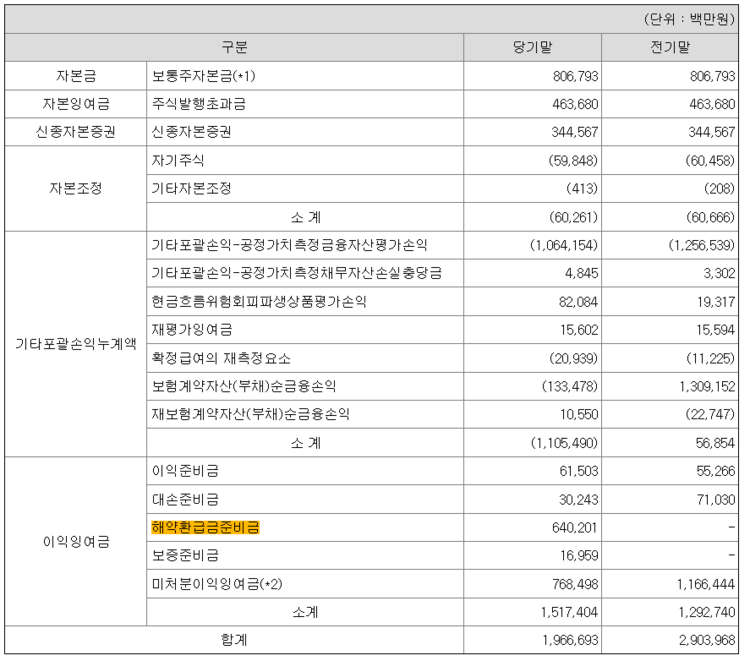The image size is (750, 661).
Task: Click the 보증준비금 row label
Action: coord(185,555)
